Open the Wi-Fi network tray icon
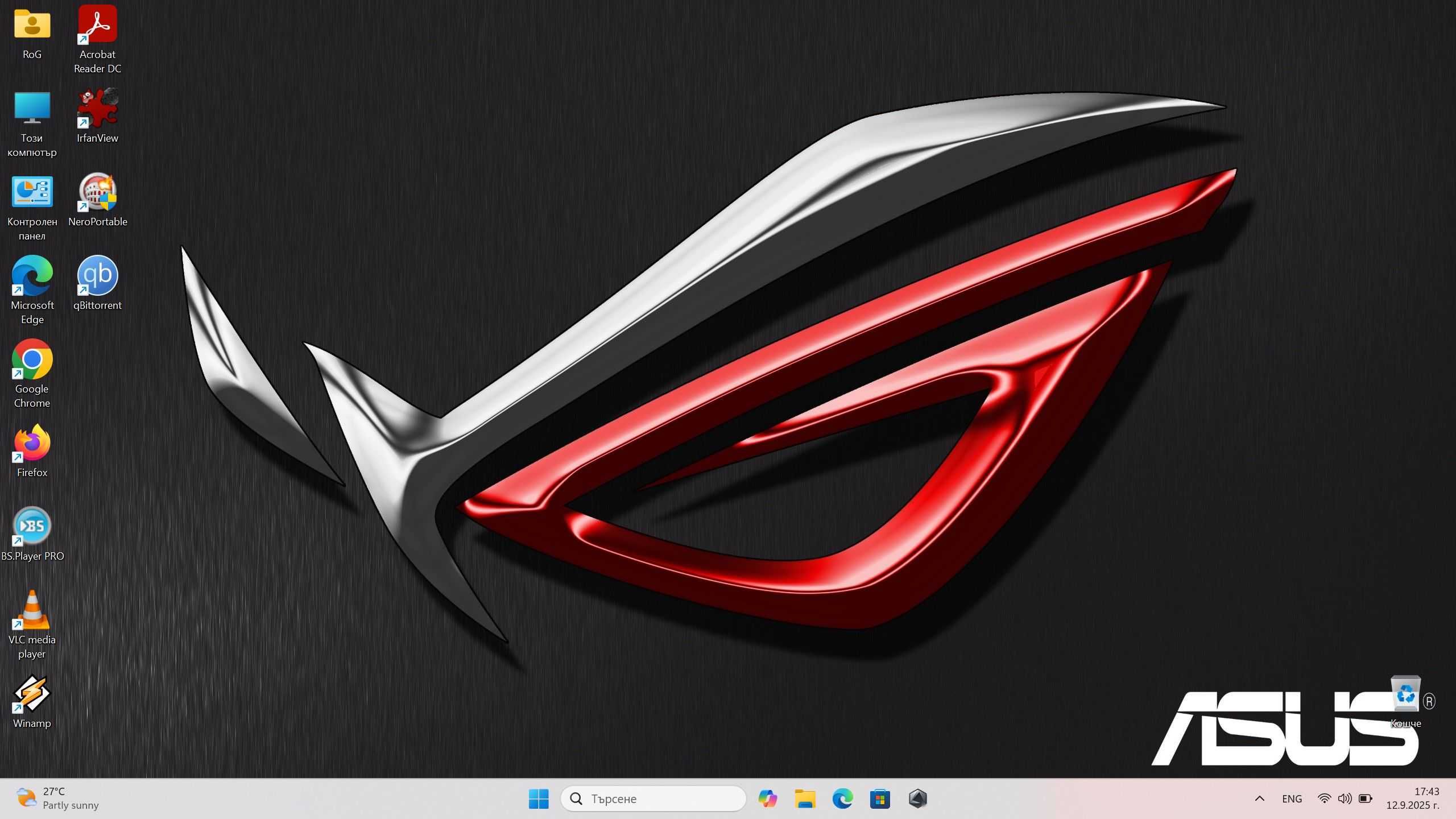This screenshot has height=819, width=1456. coord(1324,799)
